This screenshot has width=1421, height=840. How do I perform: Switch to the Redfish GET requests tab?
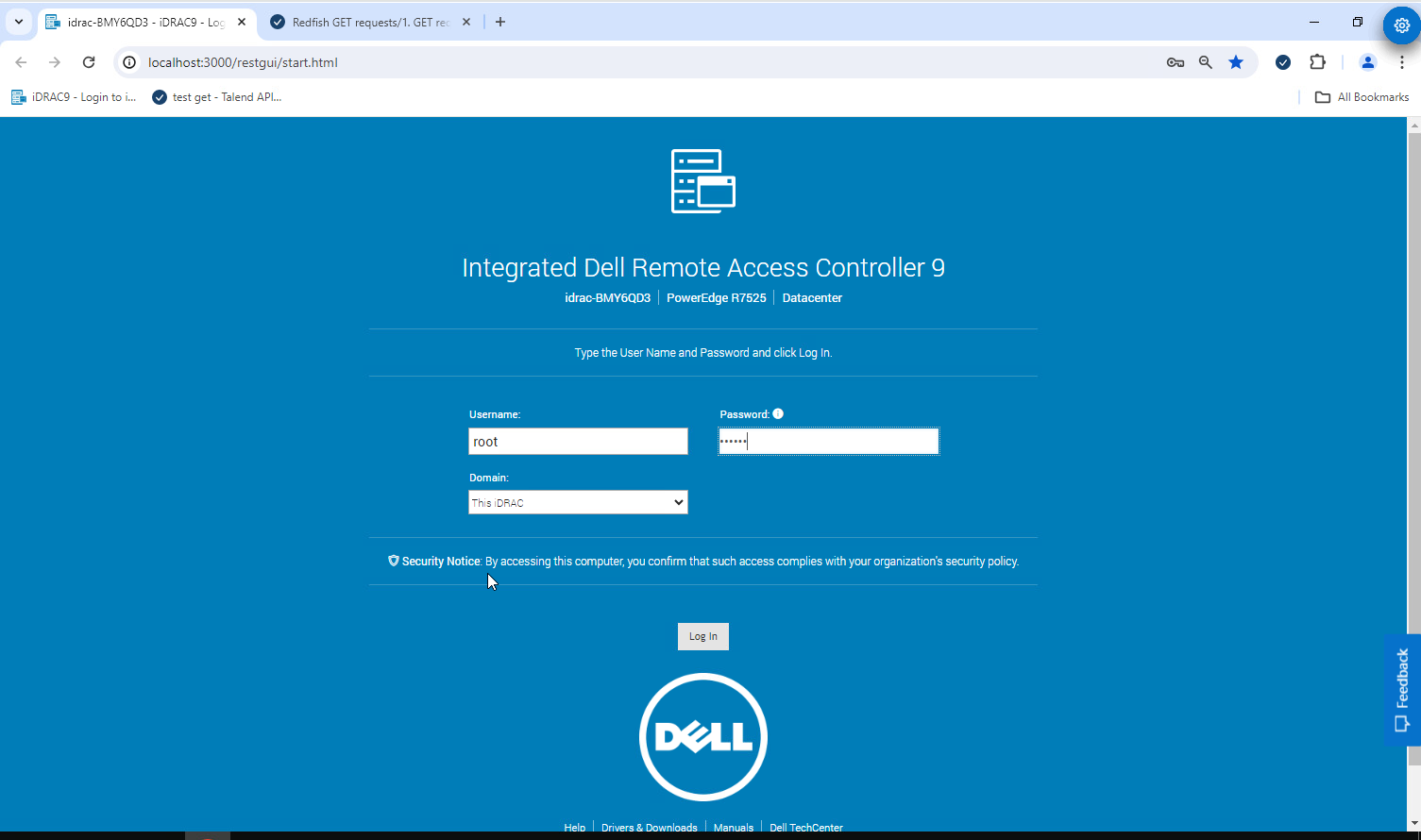(x=371, y=22)
